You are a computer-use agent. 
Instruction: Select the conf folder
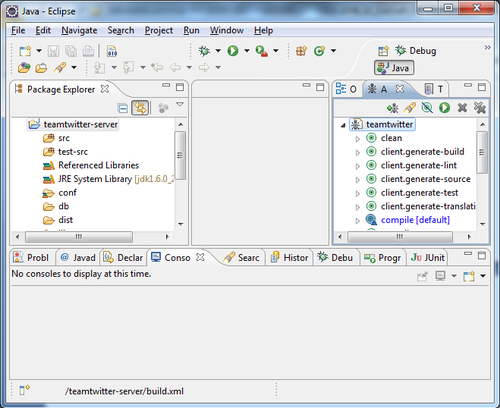point(59,193)
